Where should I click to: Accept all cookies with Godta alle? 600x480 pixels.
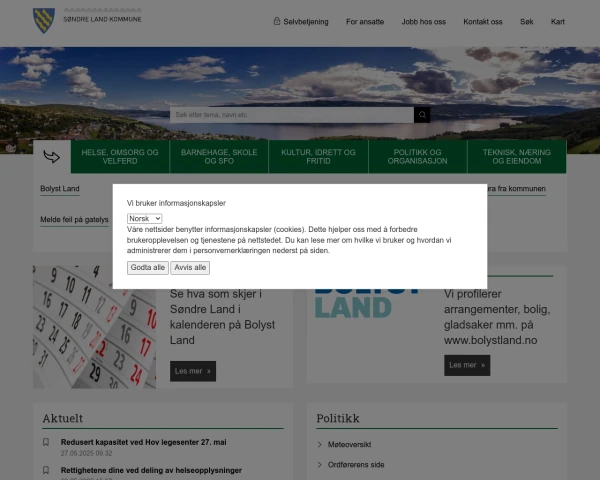(148, 268)
